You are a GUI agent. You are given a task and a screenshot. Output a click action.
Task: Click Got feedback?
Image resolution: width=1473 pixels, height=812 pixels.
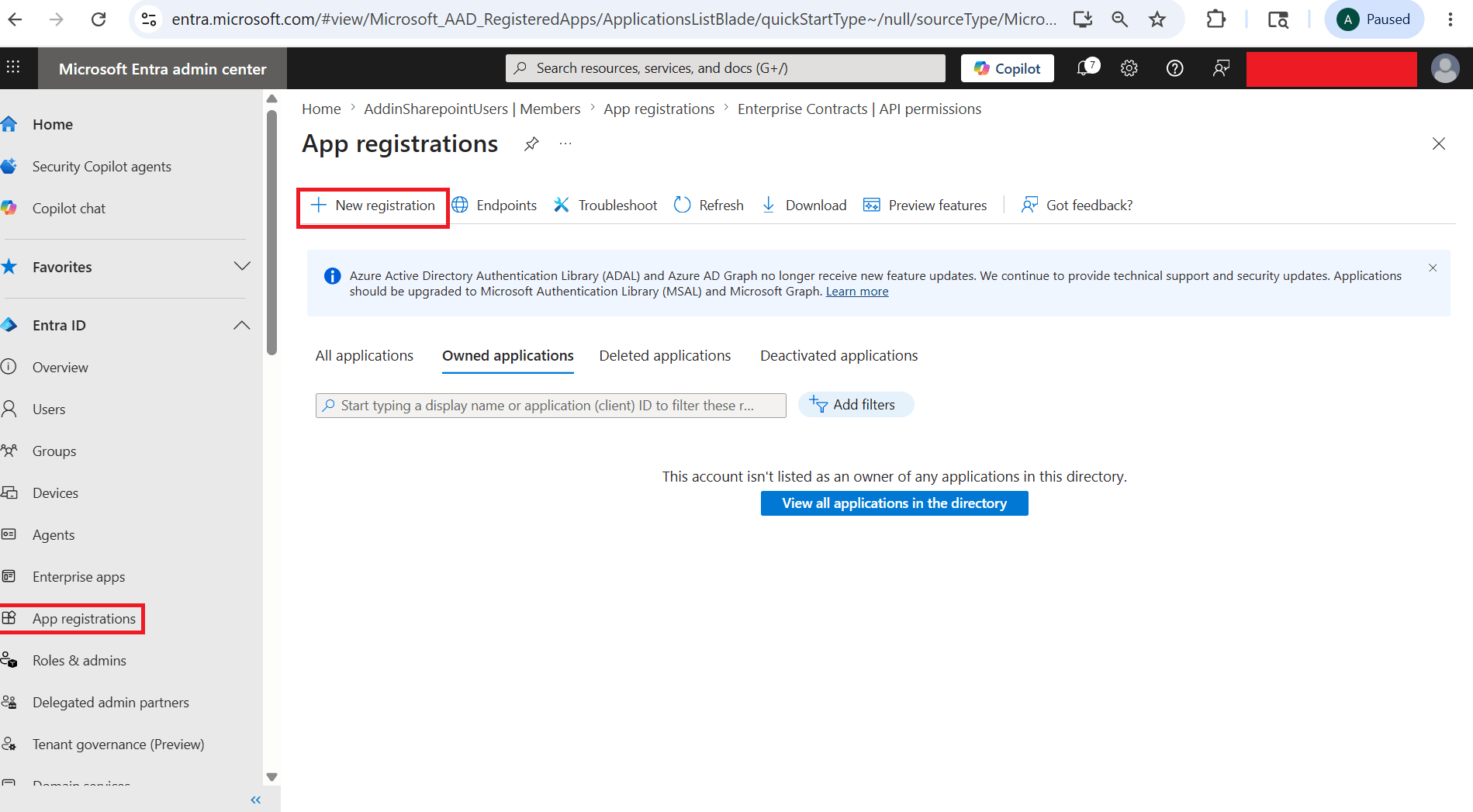click(1077, 206)
